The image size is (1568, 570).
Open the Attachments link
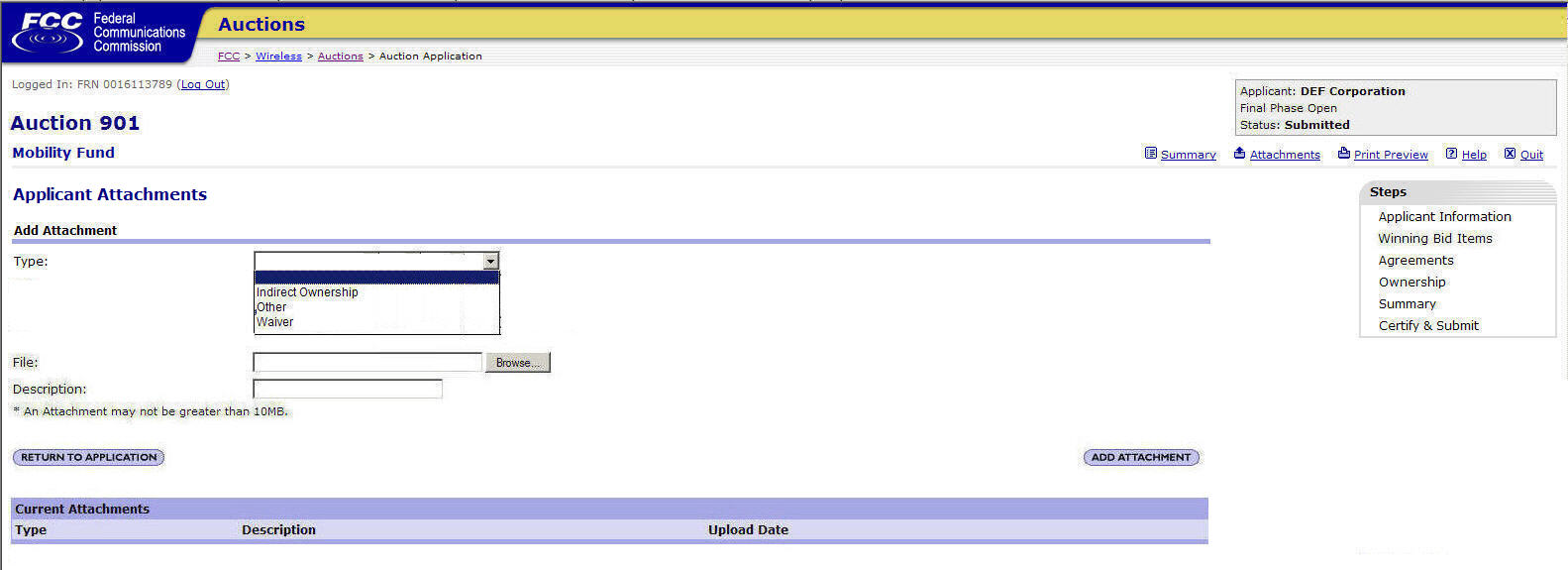click(x=1285, y=155)
